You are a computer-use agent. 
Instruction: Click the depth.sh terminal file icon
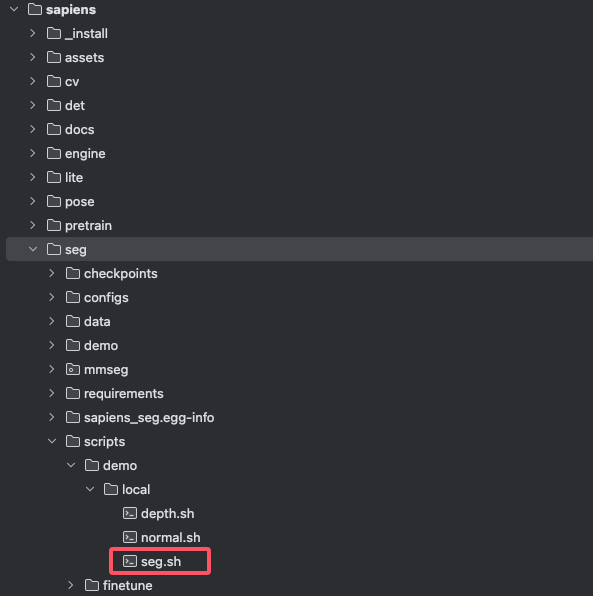(130, 514)
